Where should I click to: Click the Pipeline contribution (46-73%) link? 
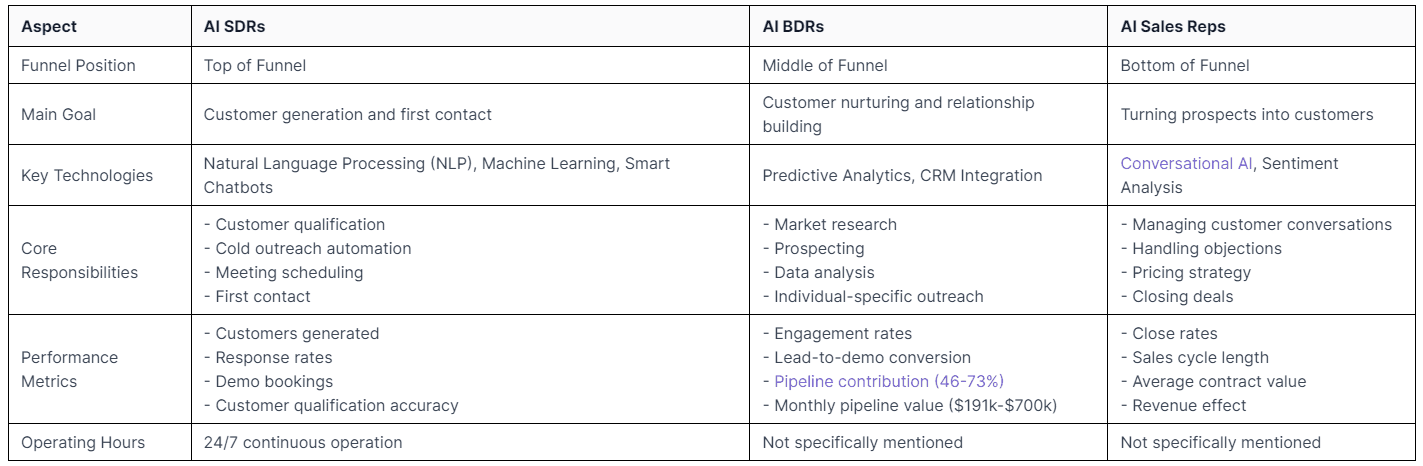[889, 381]
